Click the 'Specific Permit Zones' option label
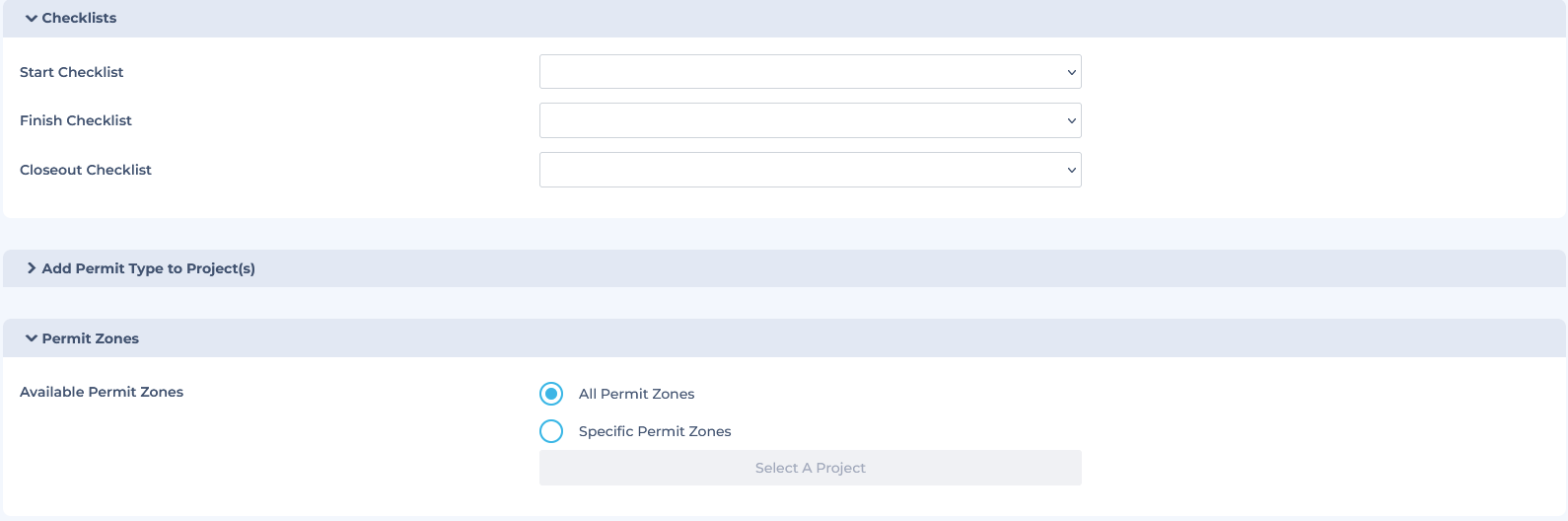Screen dimensions: 1568x521 click(655, 431)
